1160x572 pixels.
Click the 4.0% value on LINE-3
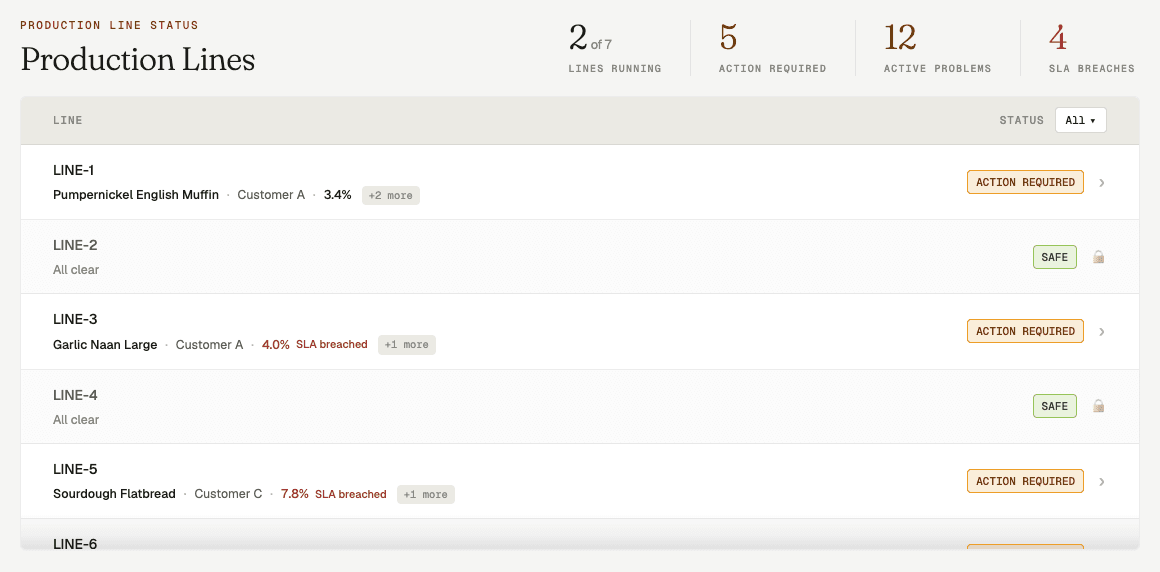tap(276, 345)
